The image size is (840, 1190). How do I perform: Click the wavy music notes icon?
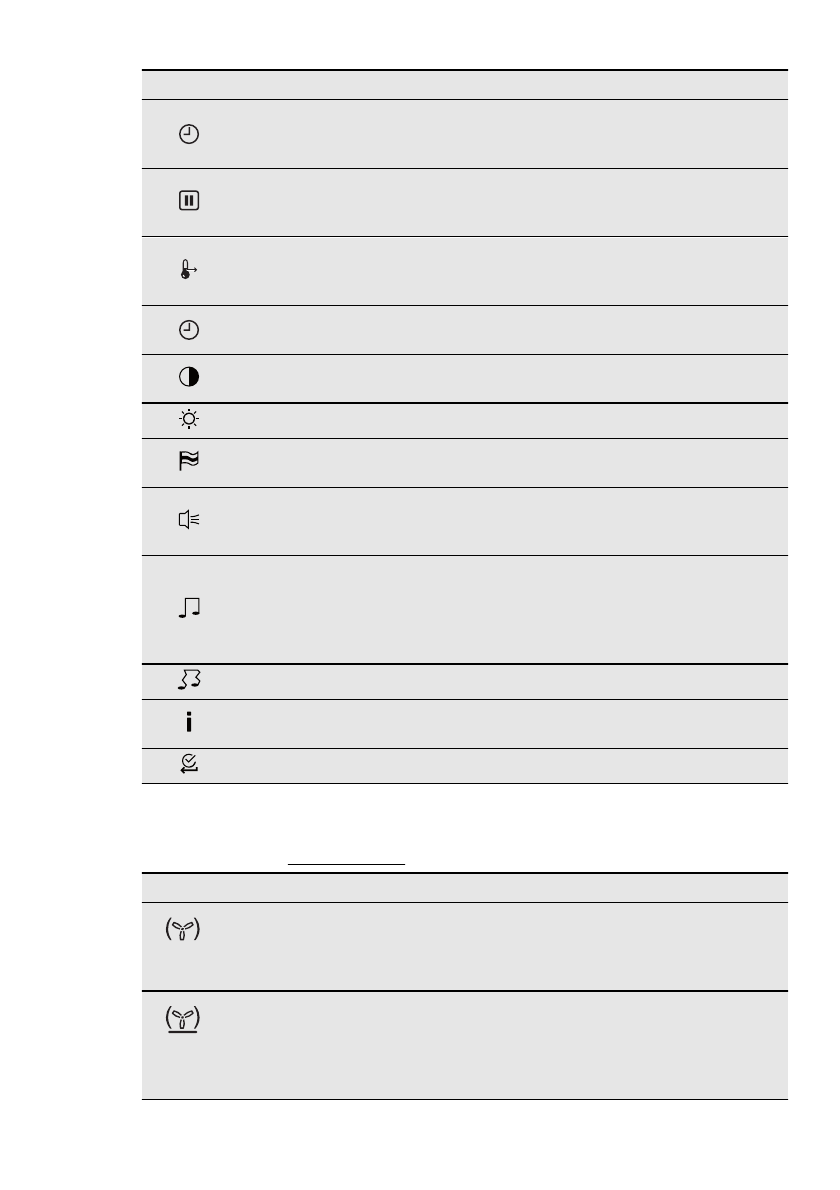(189, 681)
